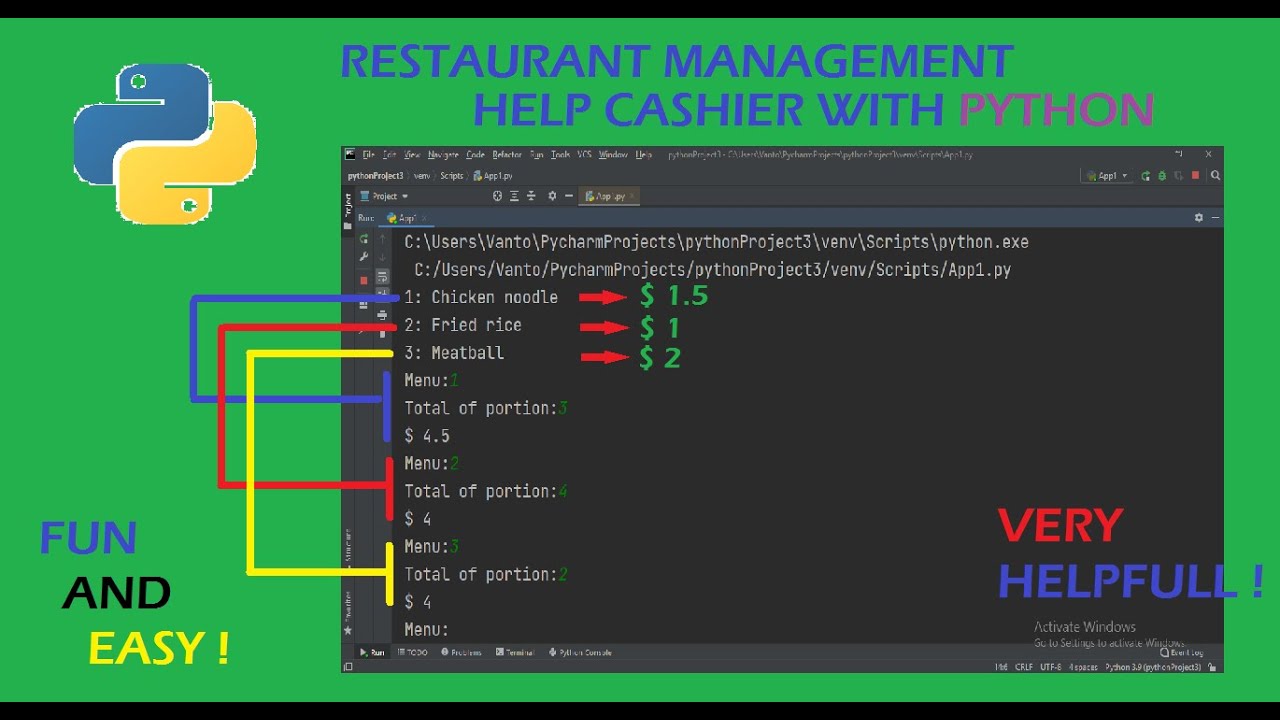The image size is (1280, 720).
Task: Click the wrench settings icon in Run panel
Action: tap(364, 257)
